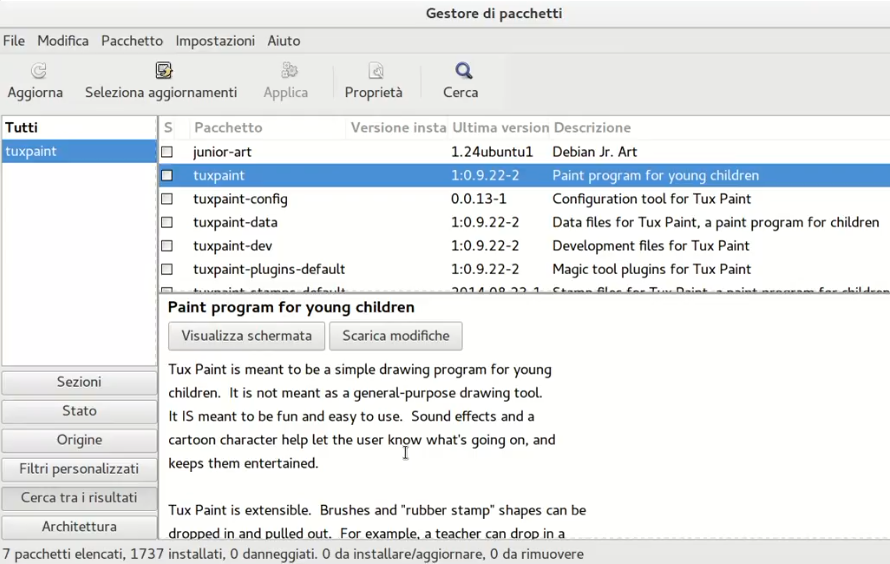Click the Applica toolbar icon
The height and width of the screenshot is (564, 890).
click(288, 71)
